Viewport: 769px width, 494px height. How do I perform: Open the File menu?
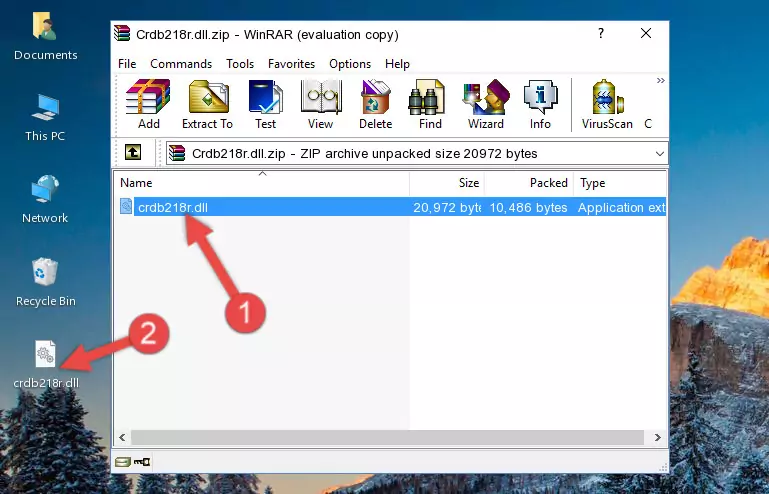click(127, 64)
